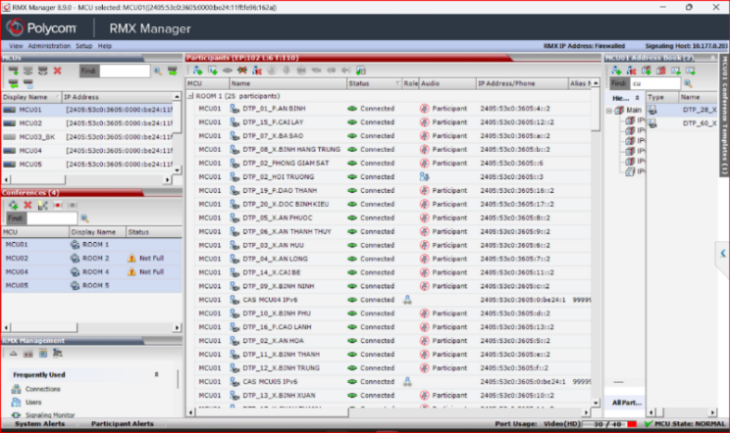Click the red X delete MCU icon
Image resolution: width=730 pixels, height=433 pixels.
(x=57, y=71)
